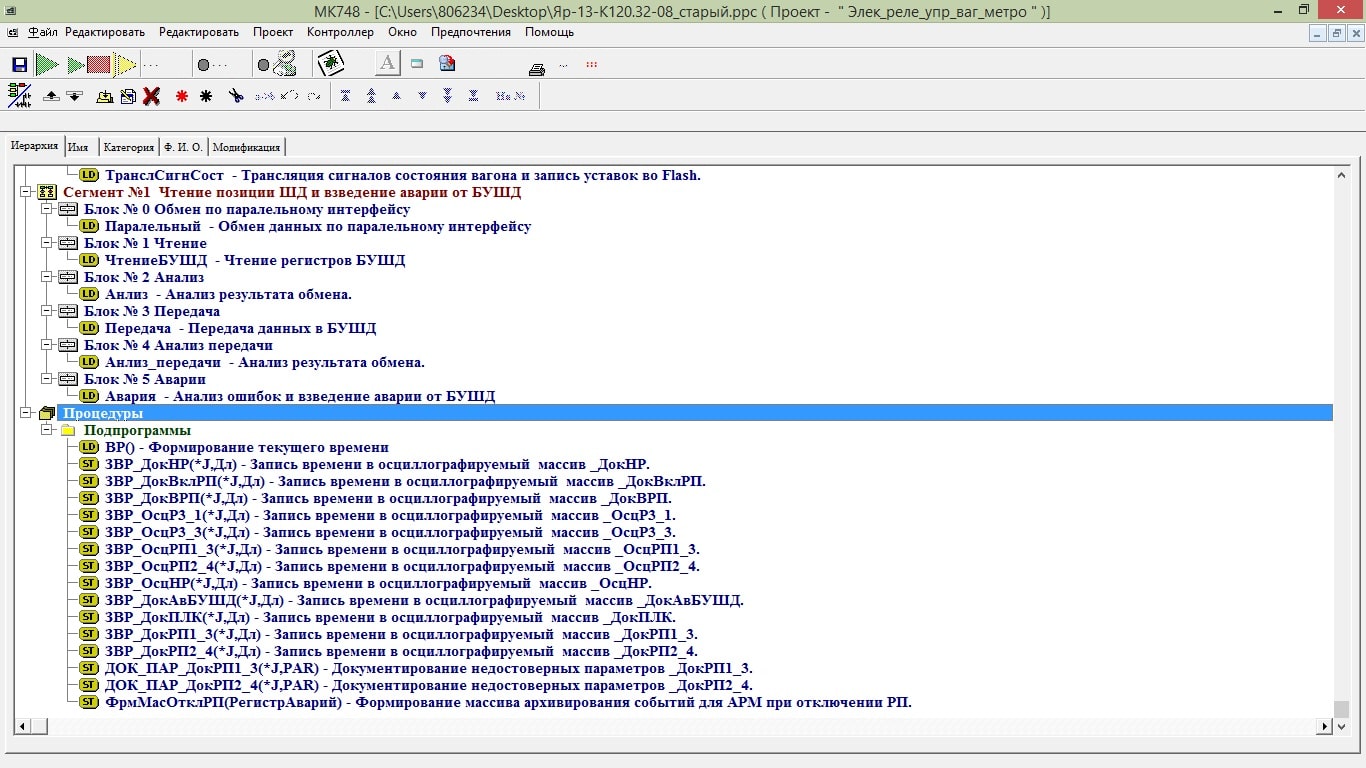The height and width of the screenshot is (768, 1366).
Task: Click the large letter A font icon
Action: [x=387, y=64]
